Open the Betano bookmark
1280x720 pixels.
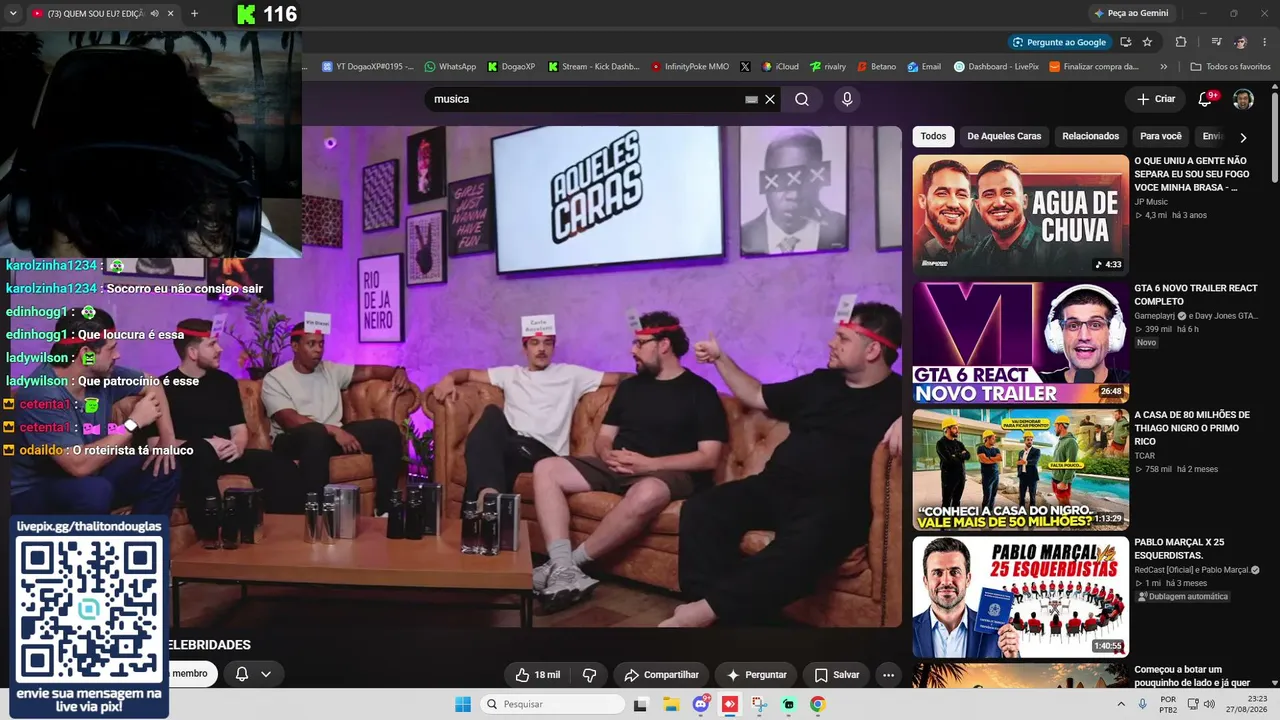click(876, 67)
